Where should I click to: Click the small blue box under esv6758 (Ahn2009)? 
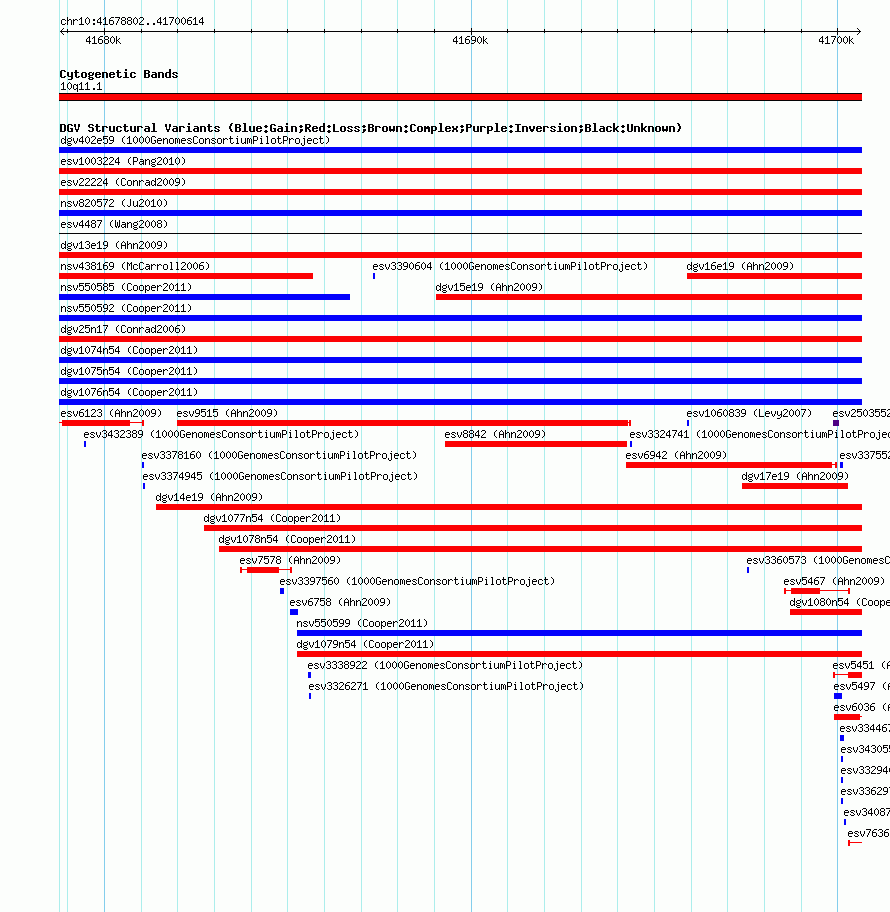(x=294, y=612)
